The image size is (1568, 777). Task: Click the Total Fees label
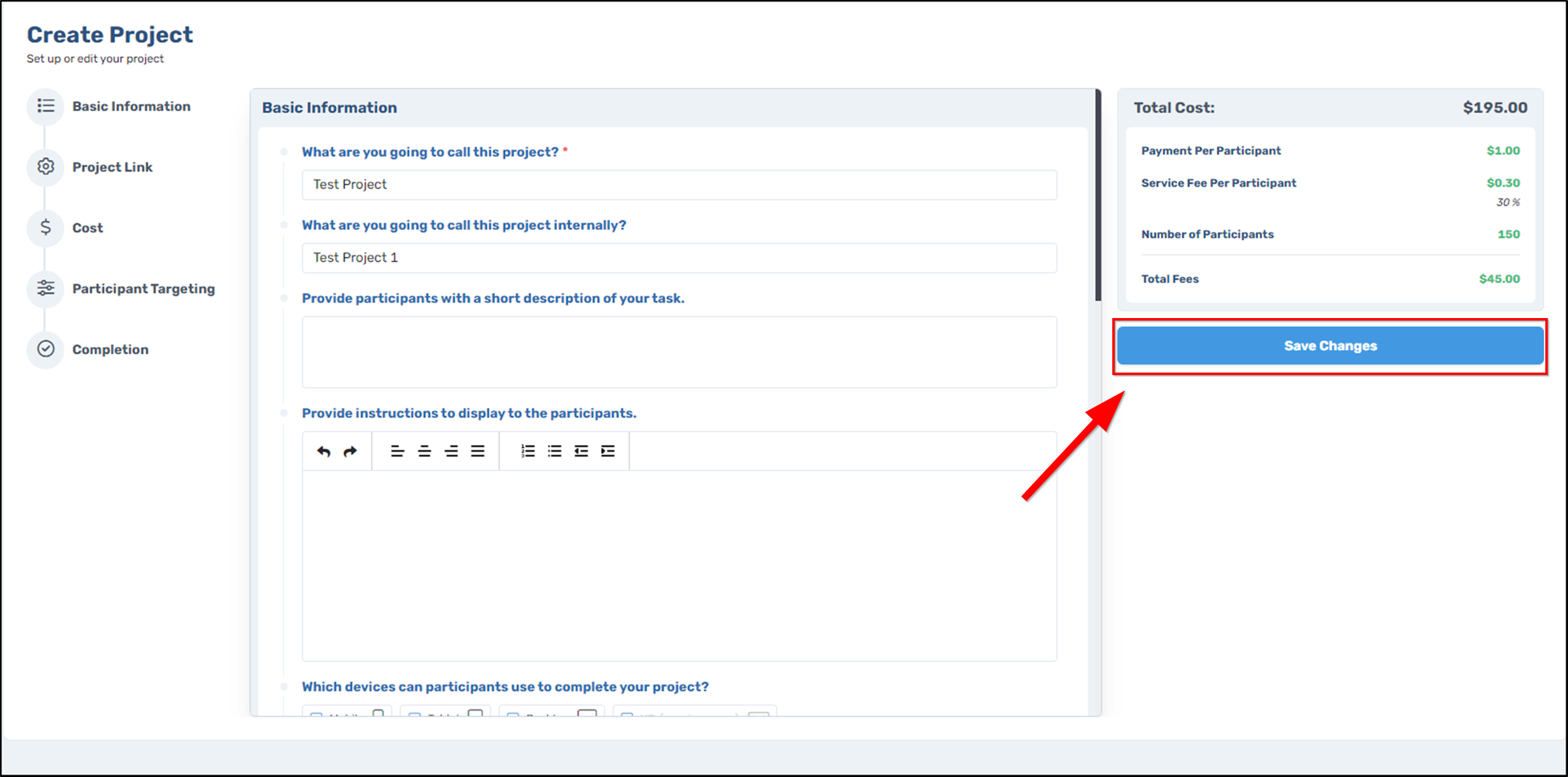click(1169, 278)
